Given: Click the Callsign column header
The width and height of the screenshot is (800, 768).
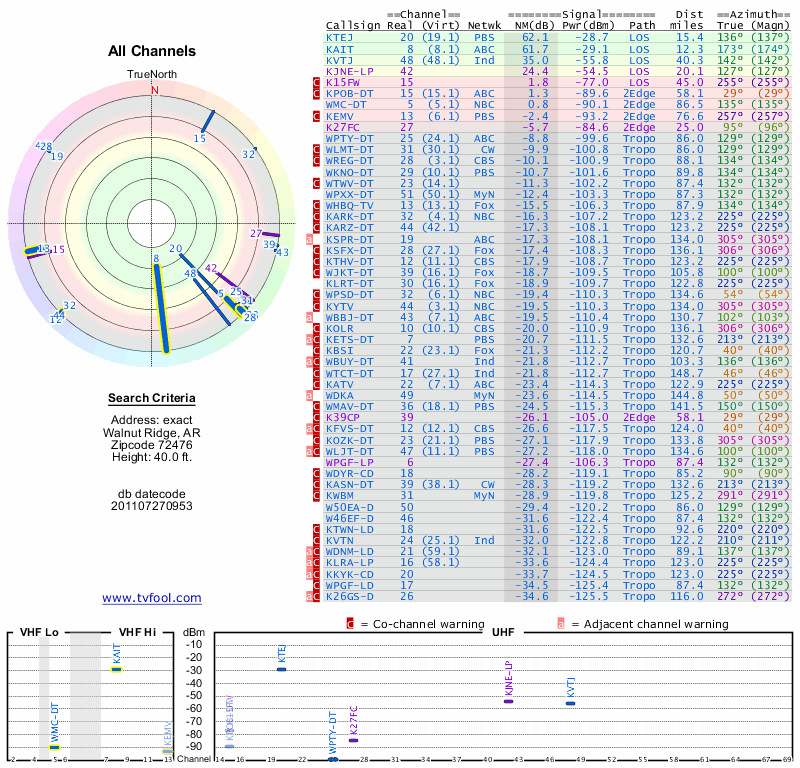Looking at the screenshot, I should (x=354, y=25).
